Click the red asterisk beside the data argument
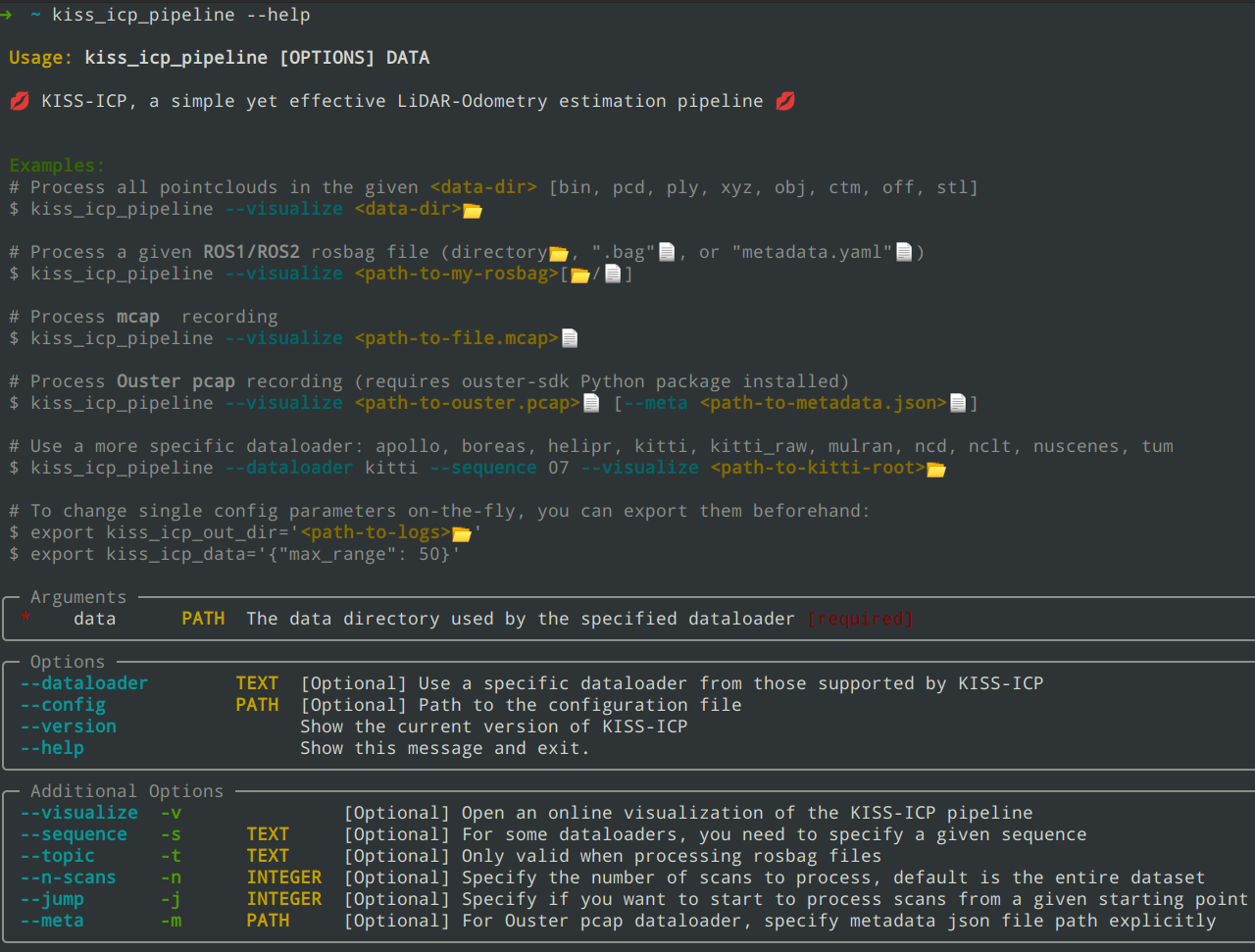The width and height of the screenshot is (1255, 952). tap(25, 618)
